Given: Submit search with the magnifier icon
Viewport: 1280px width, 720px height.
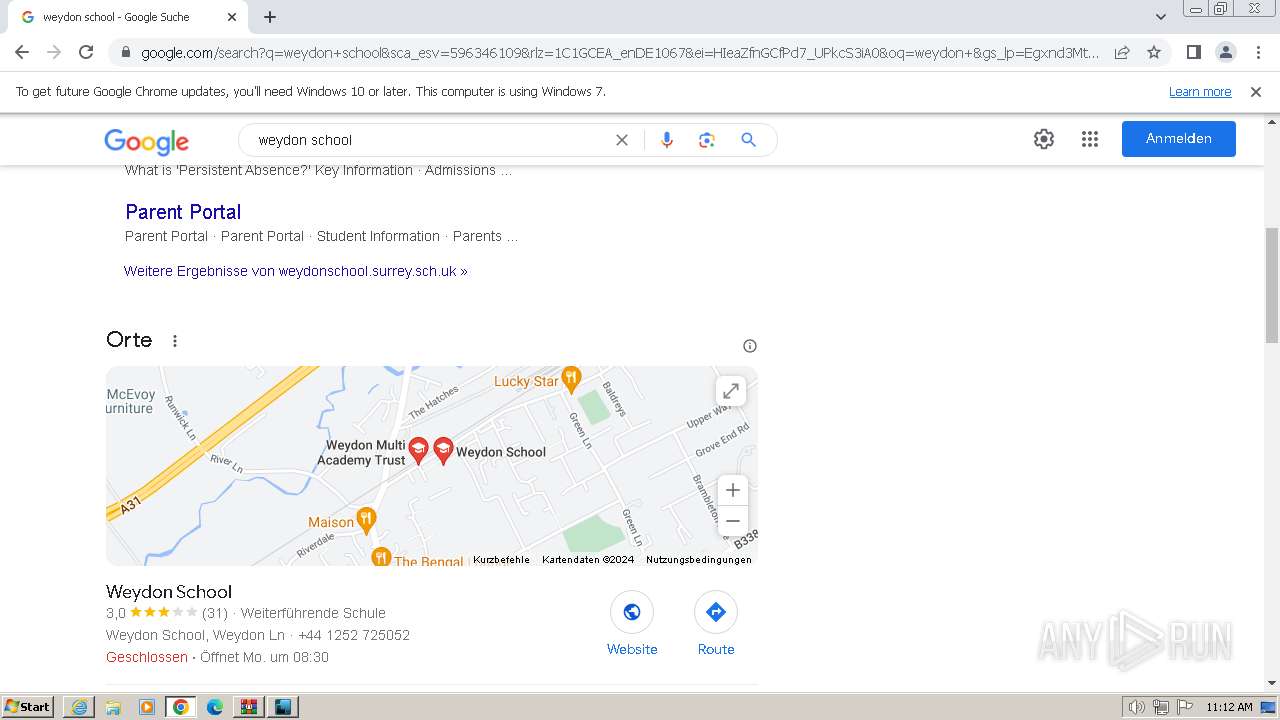Looking at the screenshot, I should point(748,140).
